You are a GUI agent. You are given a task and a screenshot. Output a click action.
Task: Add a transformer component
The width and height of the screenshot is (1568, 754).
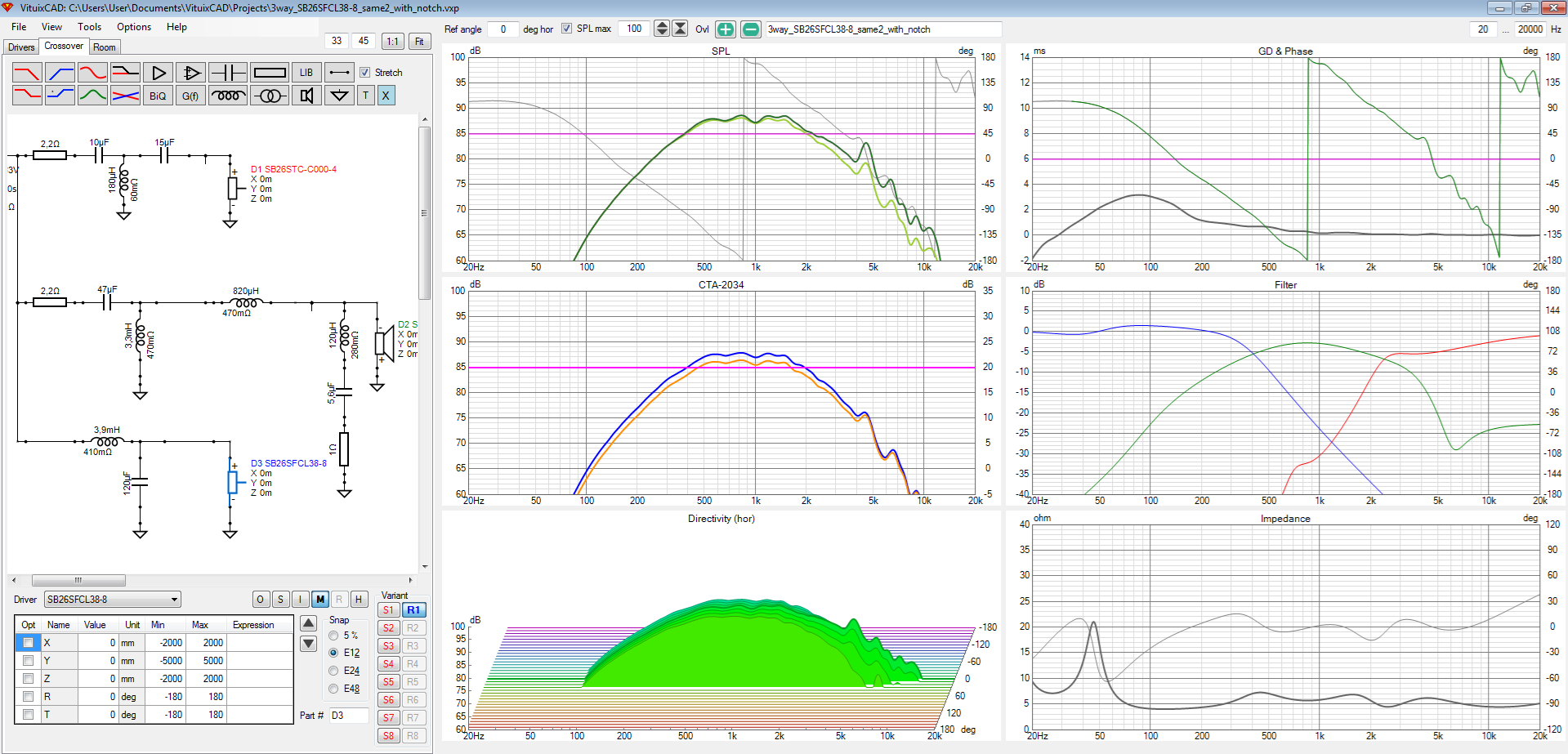[x=270, y=96]
